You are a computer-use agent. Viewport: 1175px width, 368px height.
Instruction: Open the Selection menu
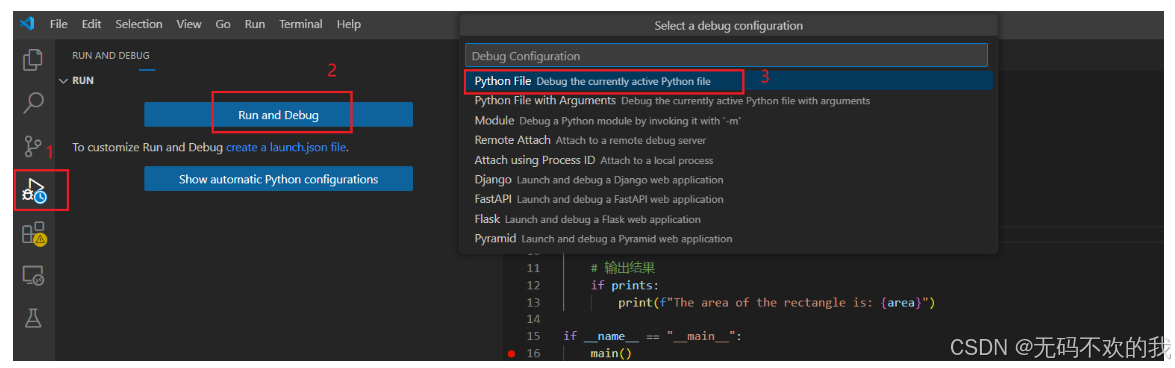pos(139,24)
